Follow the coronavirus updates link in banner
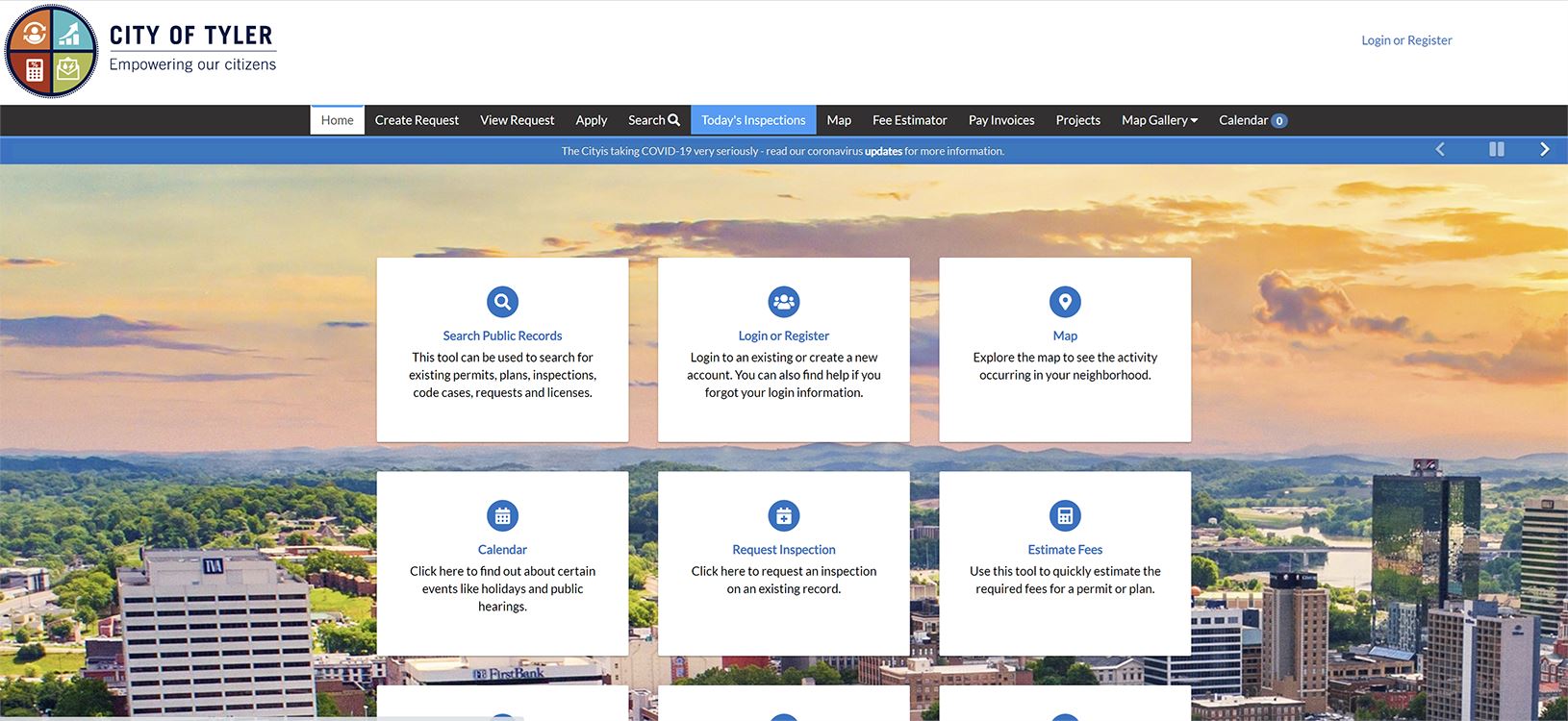 [x=883, y=151]
